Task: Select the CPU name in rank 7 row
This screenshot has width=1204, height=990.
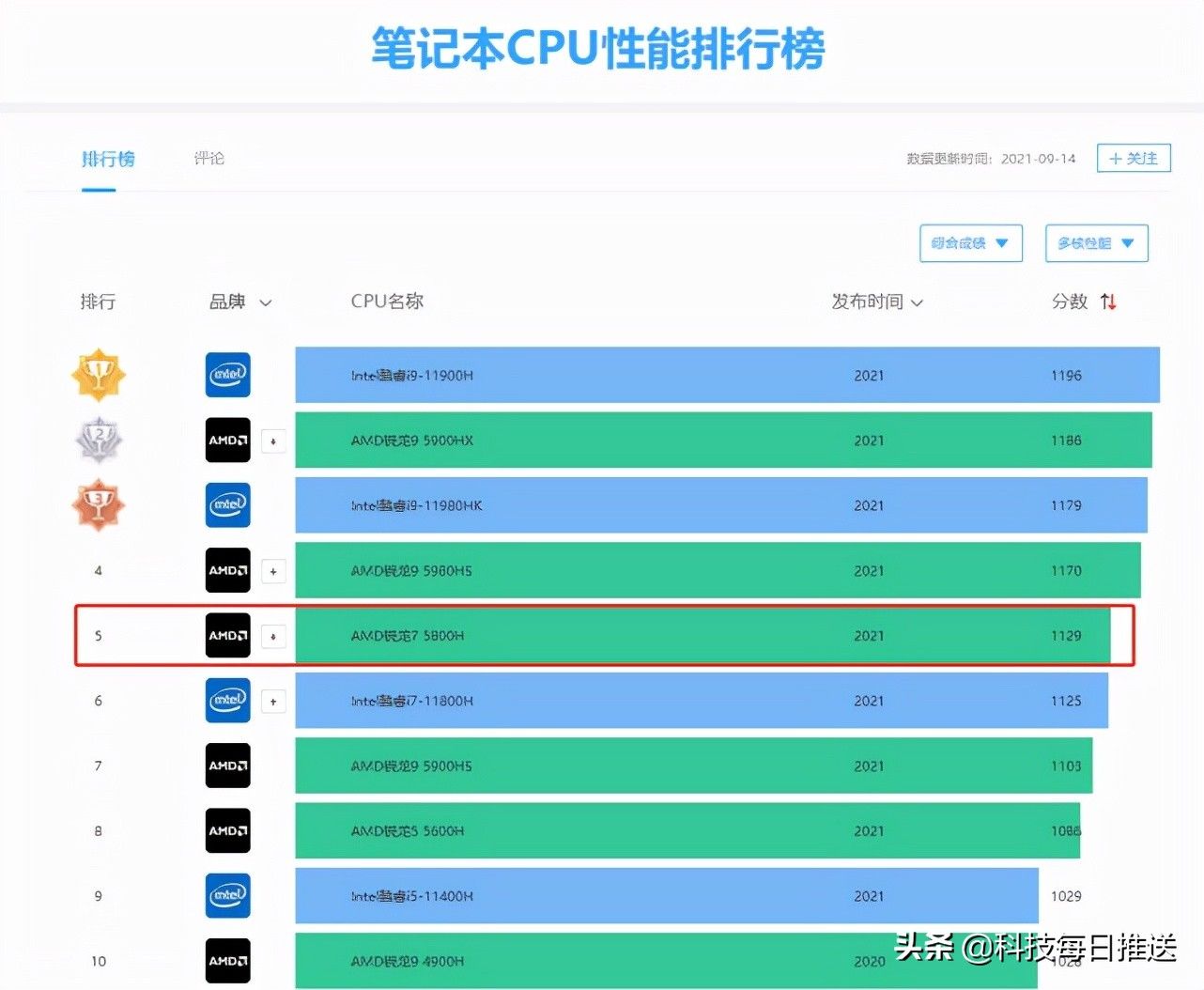Action: (411, 766)
